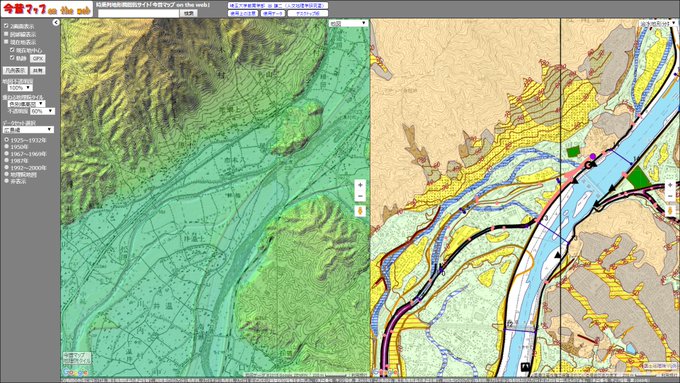
Task: Open the 使用上の注意 link
Action: coord(243,13)
